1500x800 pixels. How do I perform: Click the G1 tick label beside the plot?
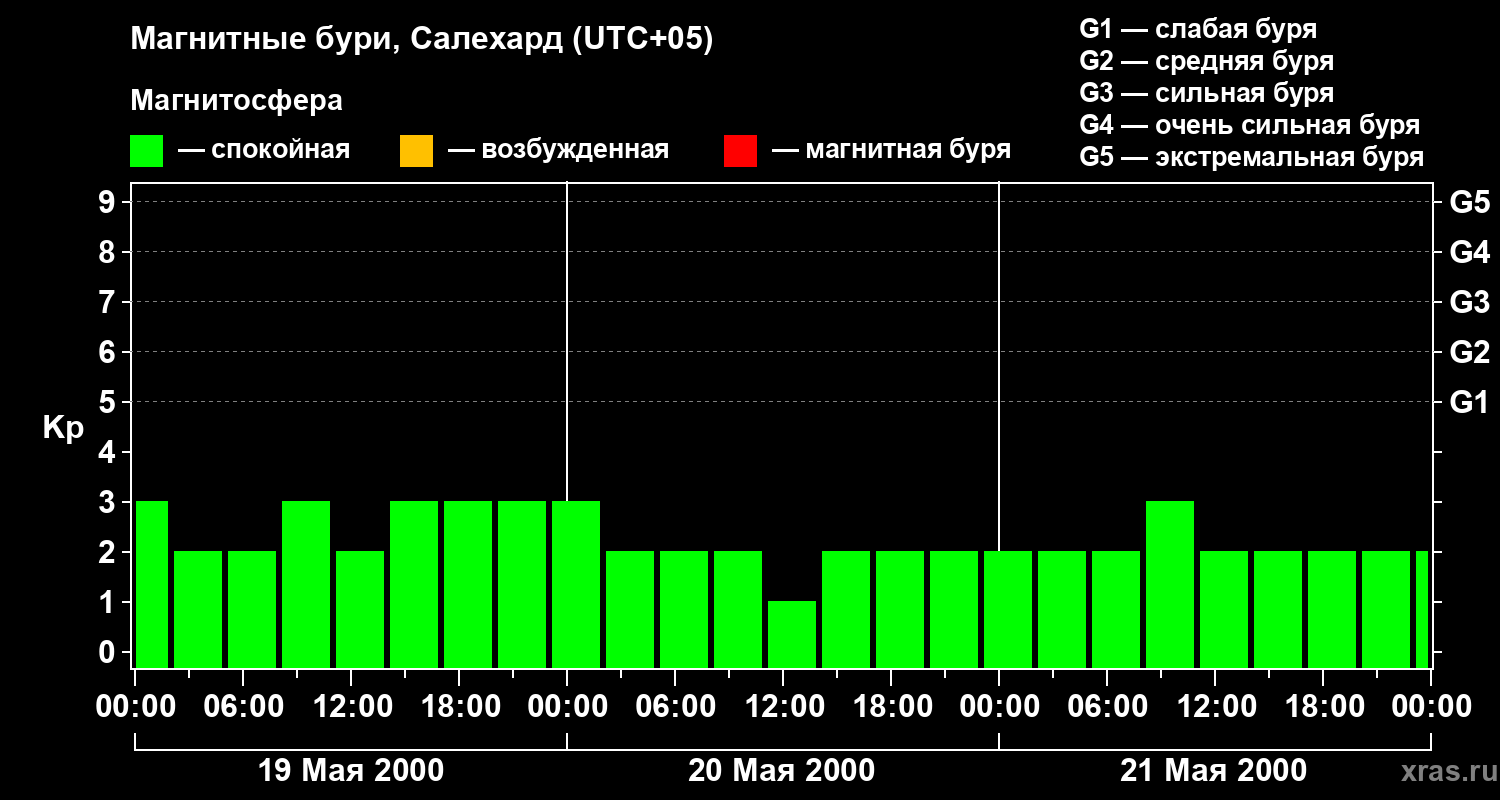pos(1469,402)
